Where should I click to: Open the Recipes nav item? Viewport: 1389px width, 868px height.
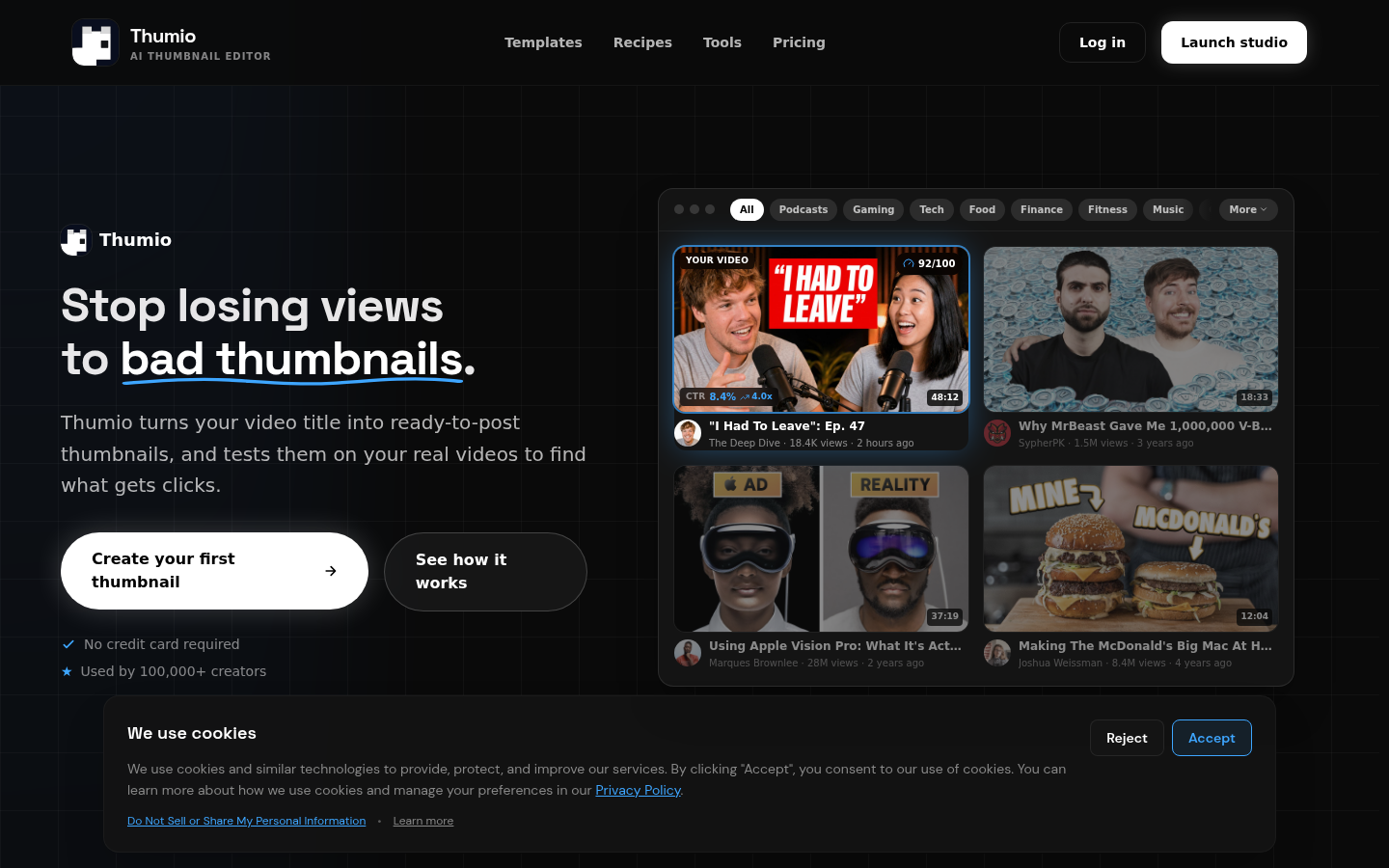tap(642, 42)
